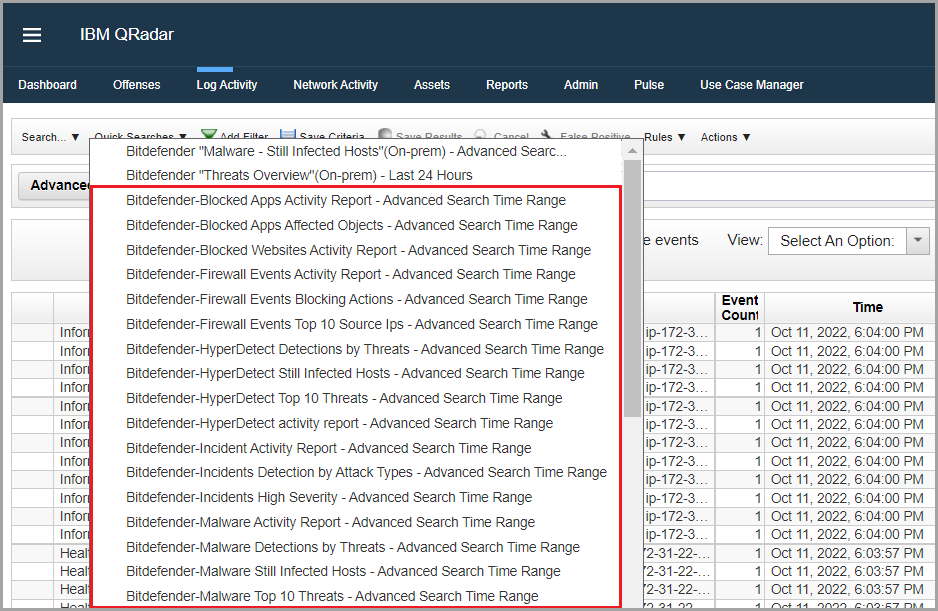The image size is (938, 611).
Task: Click the False Positive wrench icon
Action: click(547, 136)
